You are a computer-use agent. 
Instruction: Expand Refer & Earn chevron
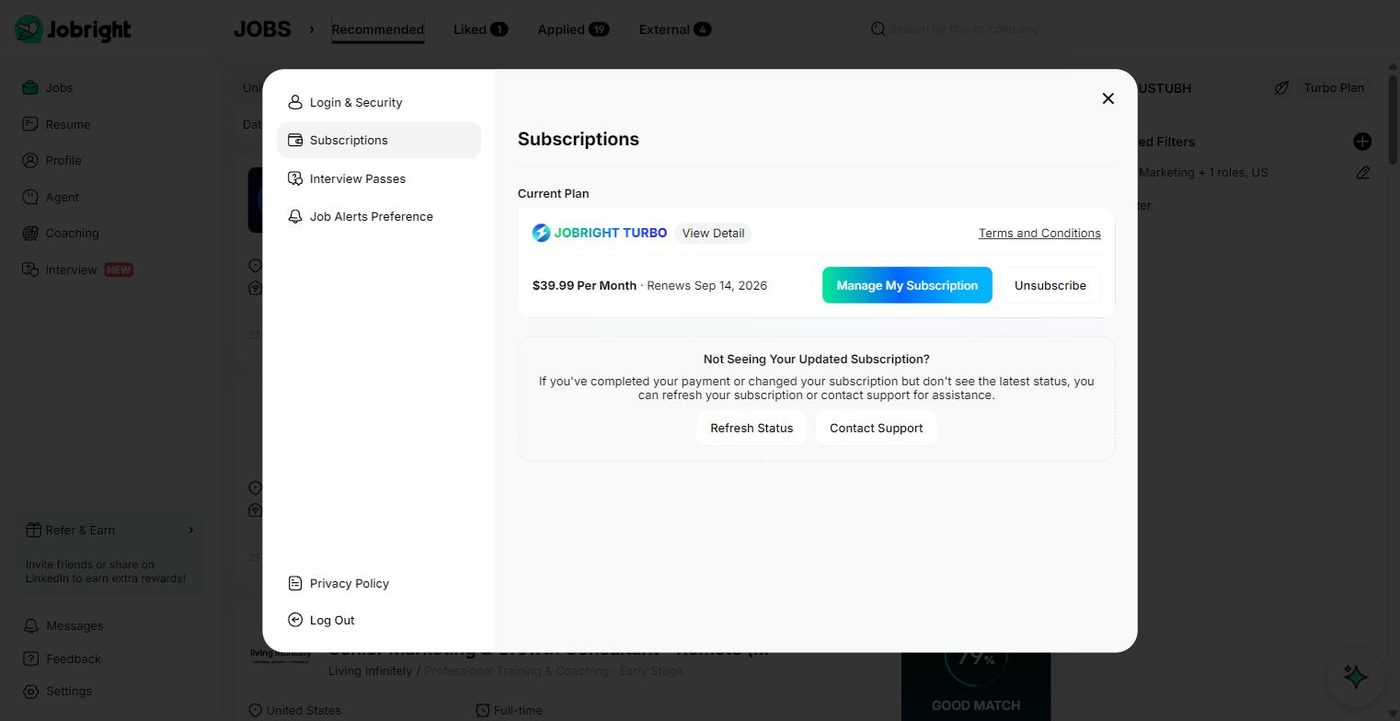click(x=190, y=530)
